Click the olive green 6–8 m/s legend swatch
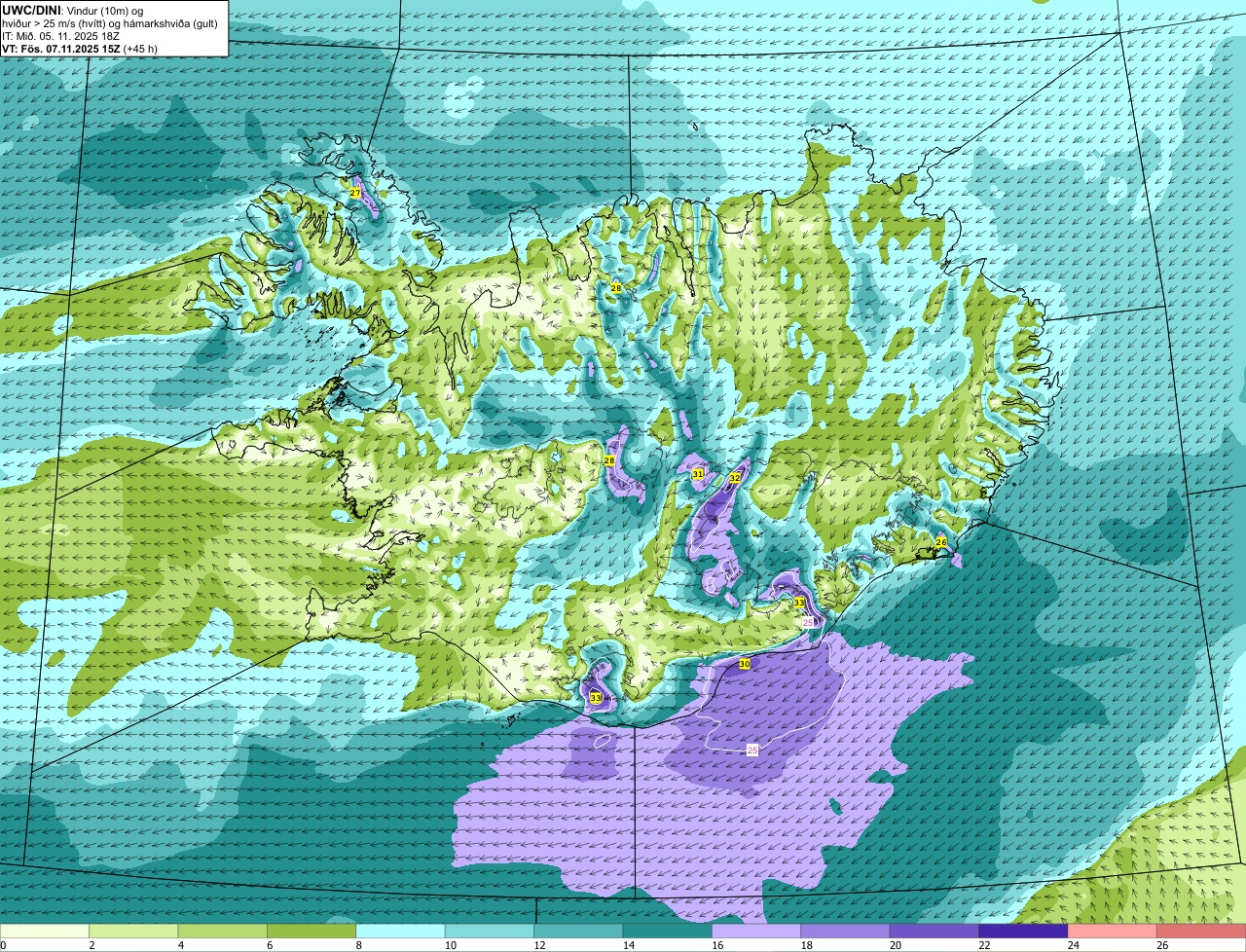1246x952 pixels. click(311, 932)
